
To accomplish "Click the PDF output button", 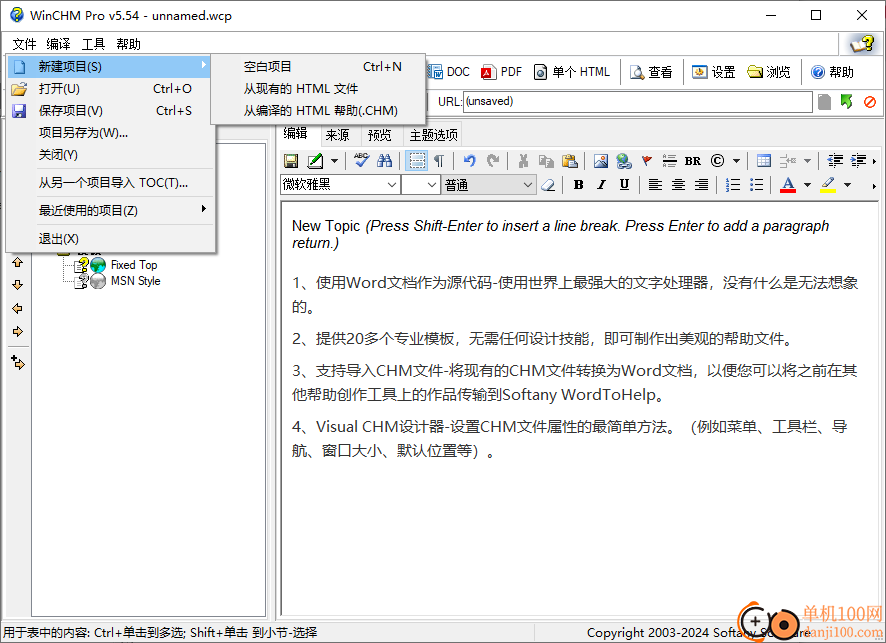I will tap(501, 72).
